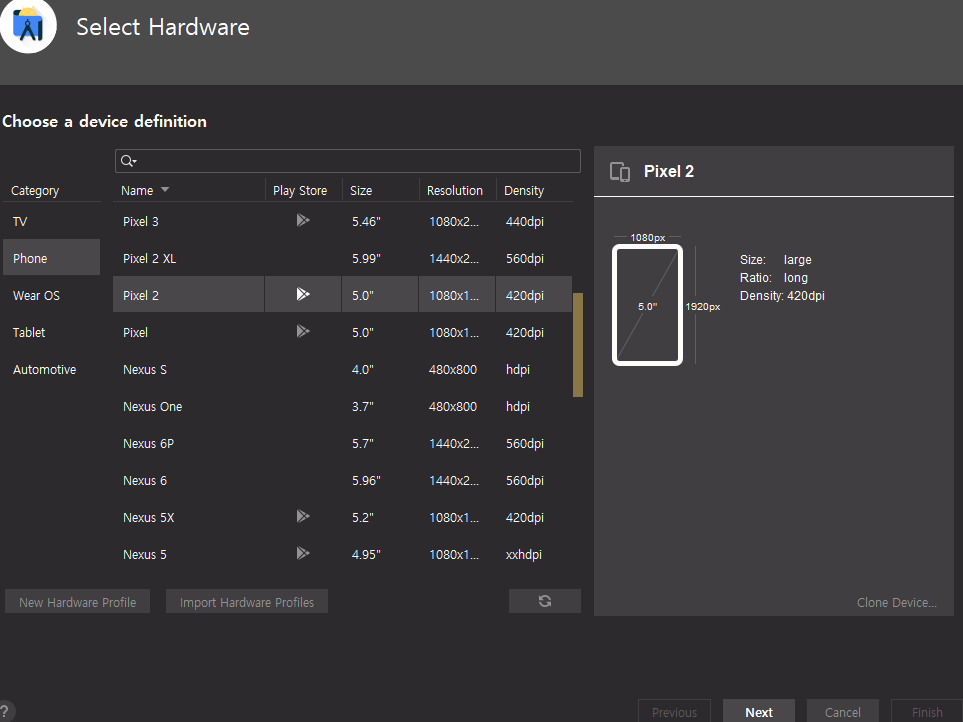Click the Previous button

tap(674, 712)
